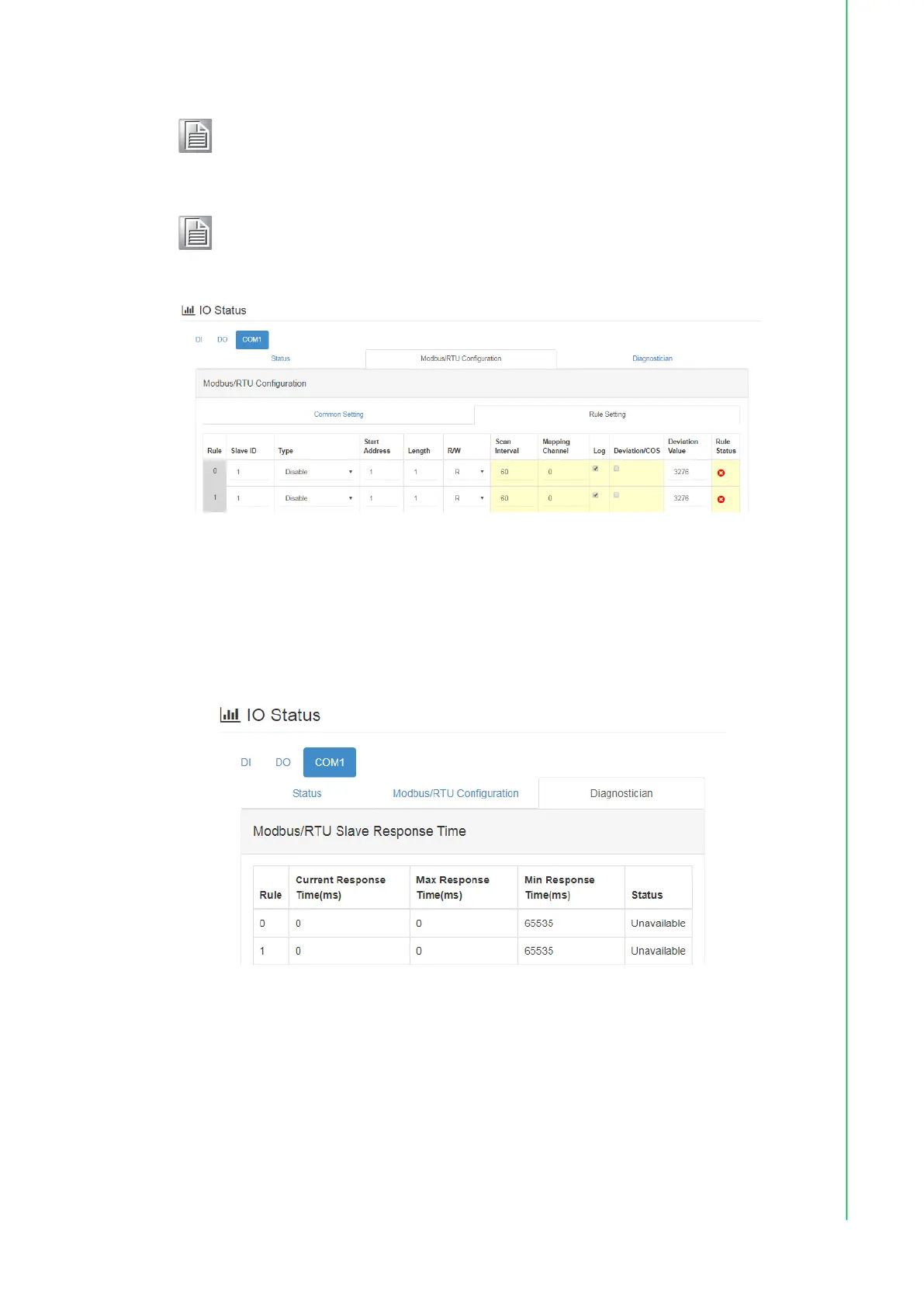
Task: Select the Diagnostician tab in lower panel
Action: point(621,793)
